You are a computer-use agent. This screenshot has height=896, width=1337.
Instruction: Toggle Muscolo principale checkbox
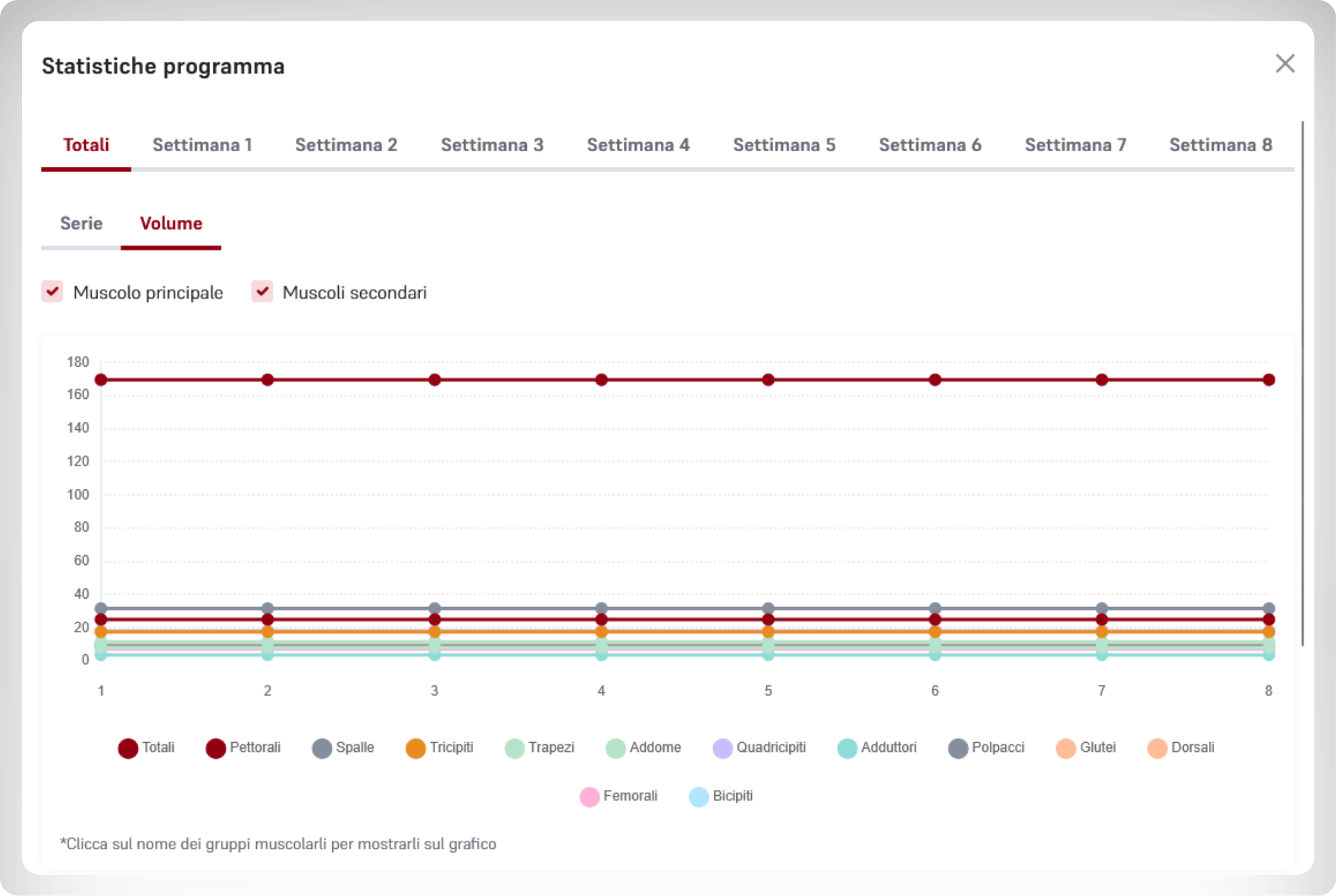(52, 292)
